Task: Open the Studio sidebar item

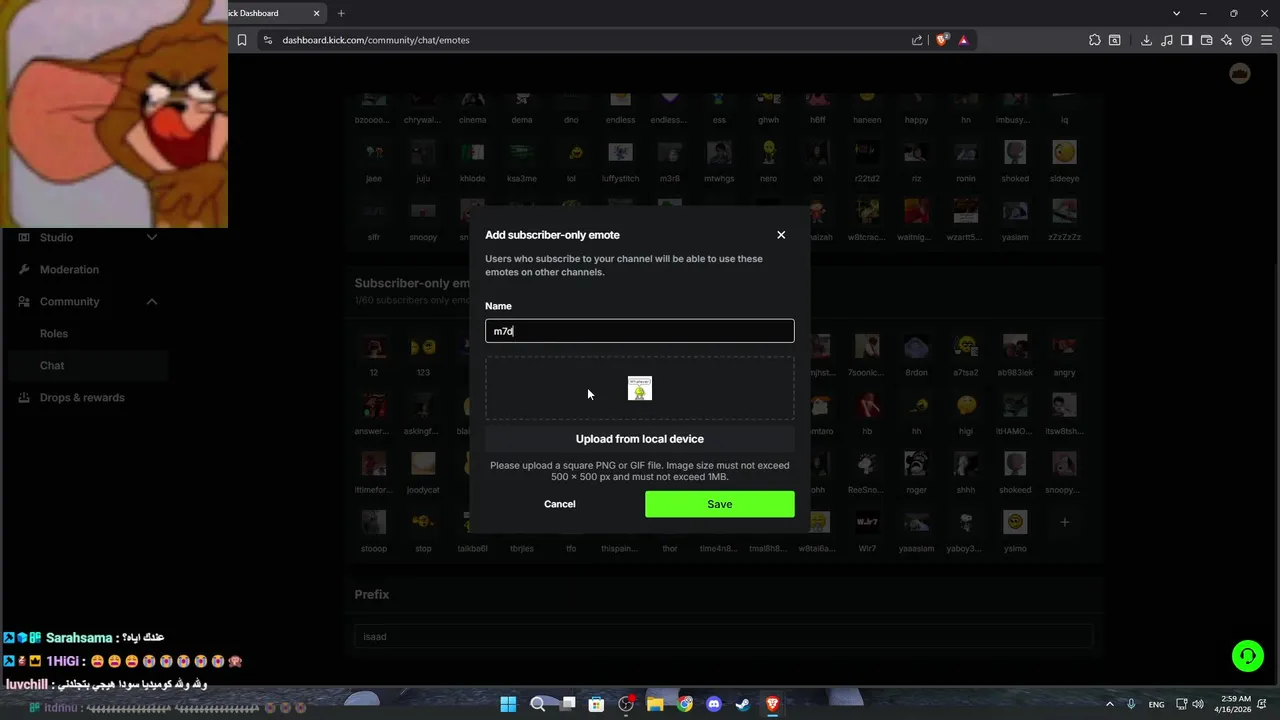Action: click(56, 237)
